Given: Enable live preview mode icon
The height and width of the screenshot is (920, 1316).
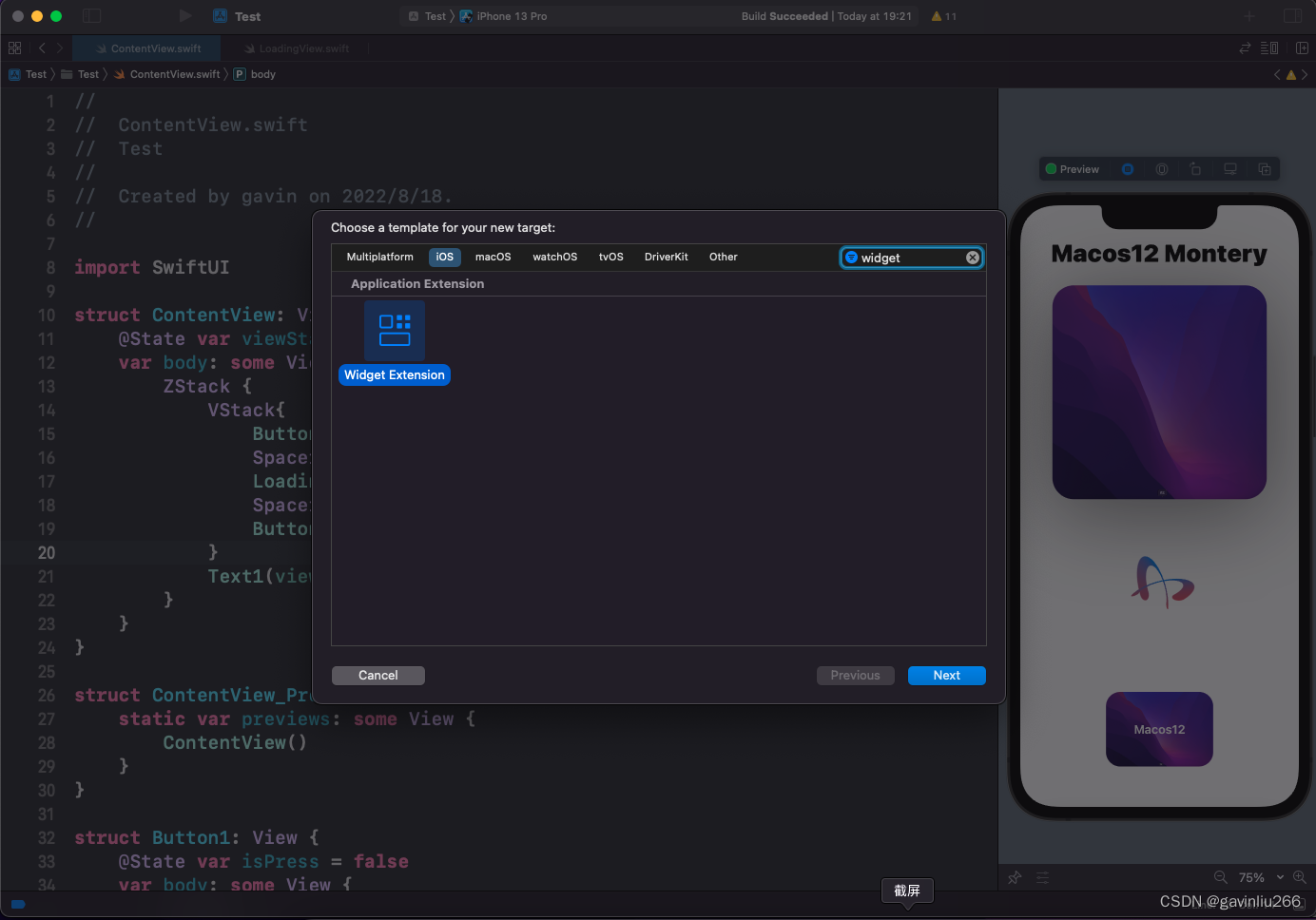Looking at the screenshot, I should click(x=1128, y=169).
